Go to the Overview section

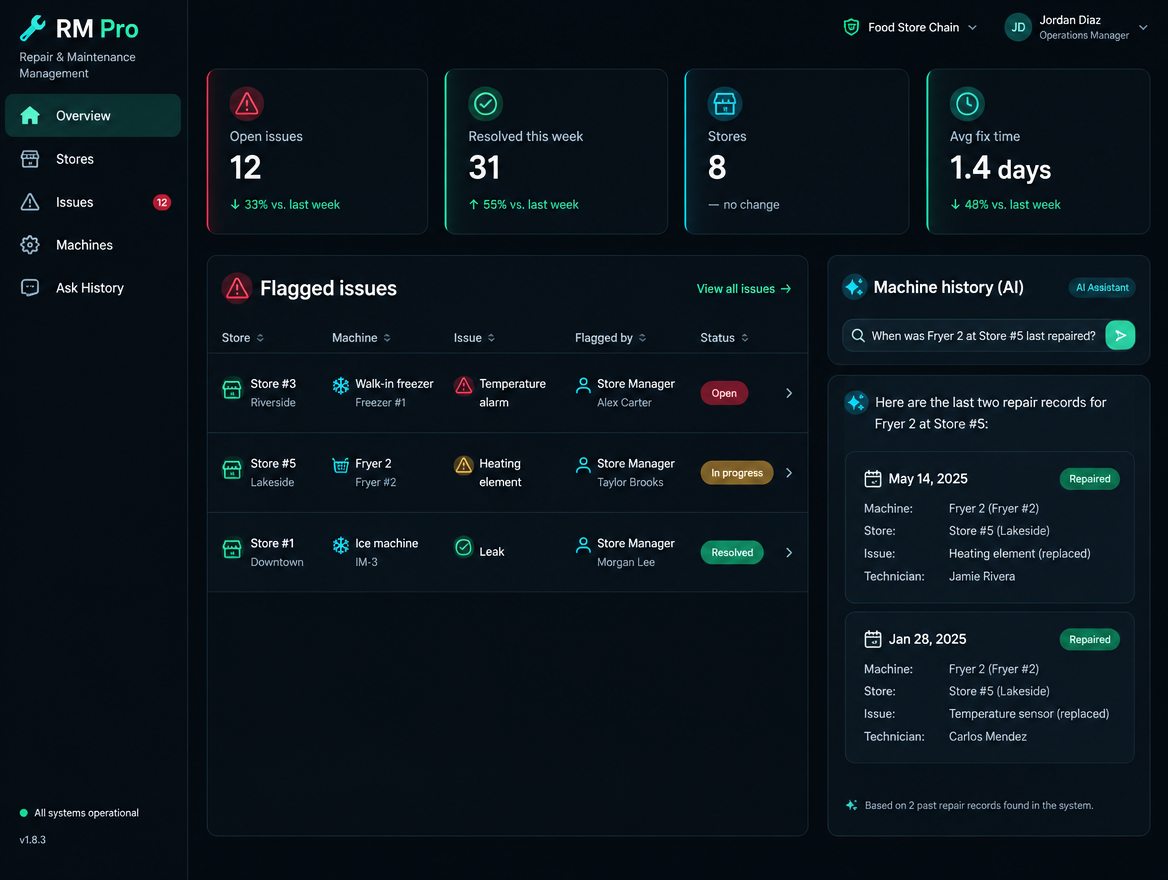[93, 115]
